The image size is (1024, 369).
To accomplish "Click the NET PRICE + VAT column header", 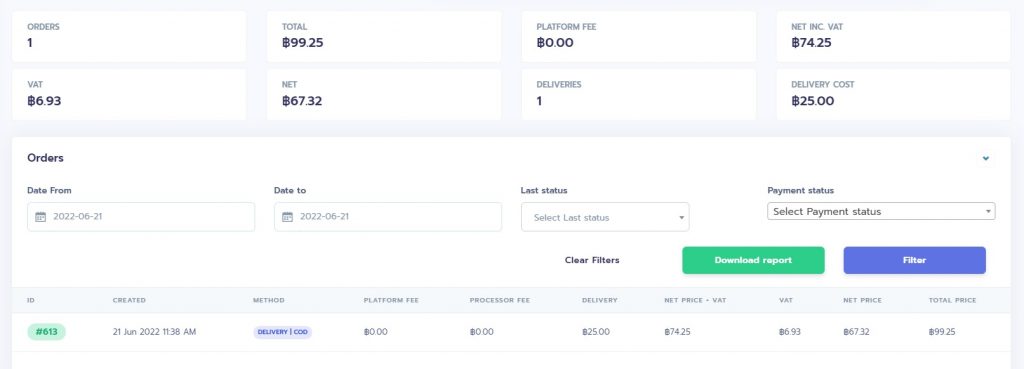I will coord(695,300).
